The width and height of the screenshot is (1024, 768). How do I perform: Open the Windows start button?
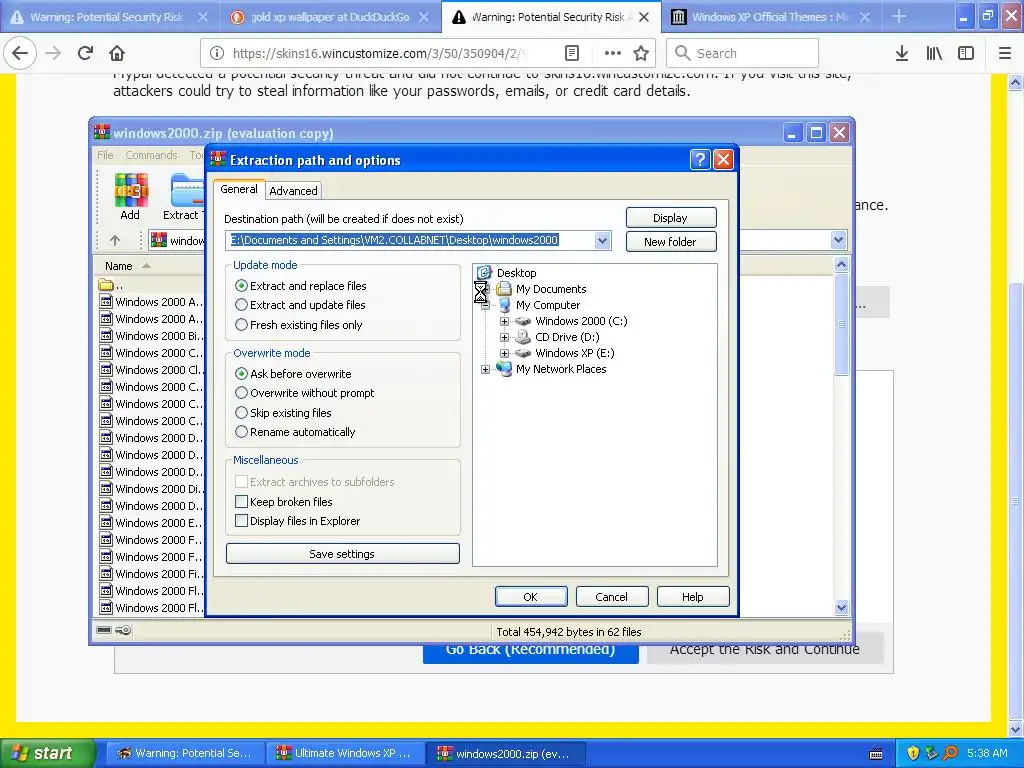click(x=46, y=754)
